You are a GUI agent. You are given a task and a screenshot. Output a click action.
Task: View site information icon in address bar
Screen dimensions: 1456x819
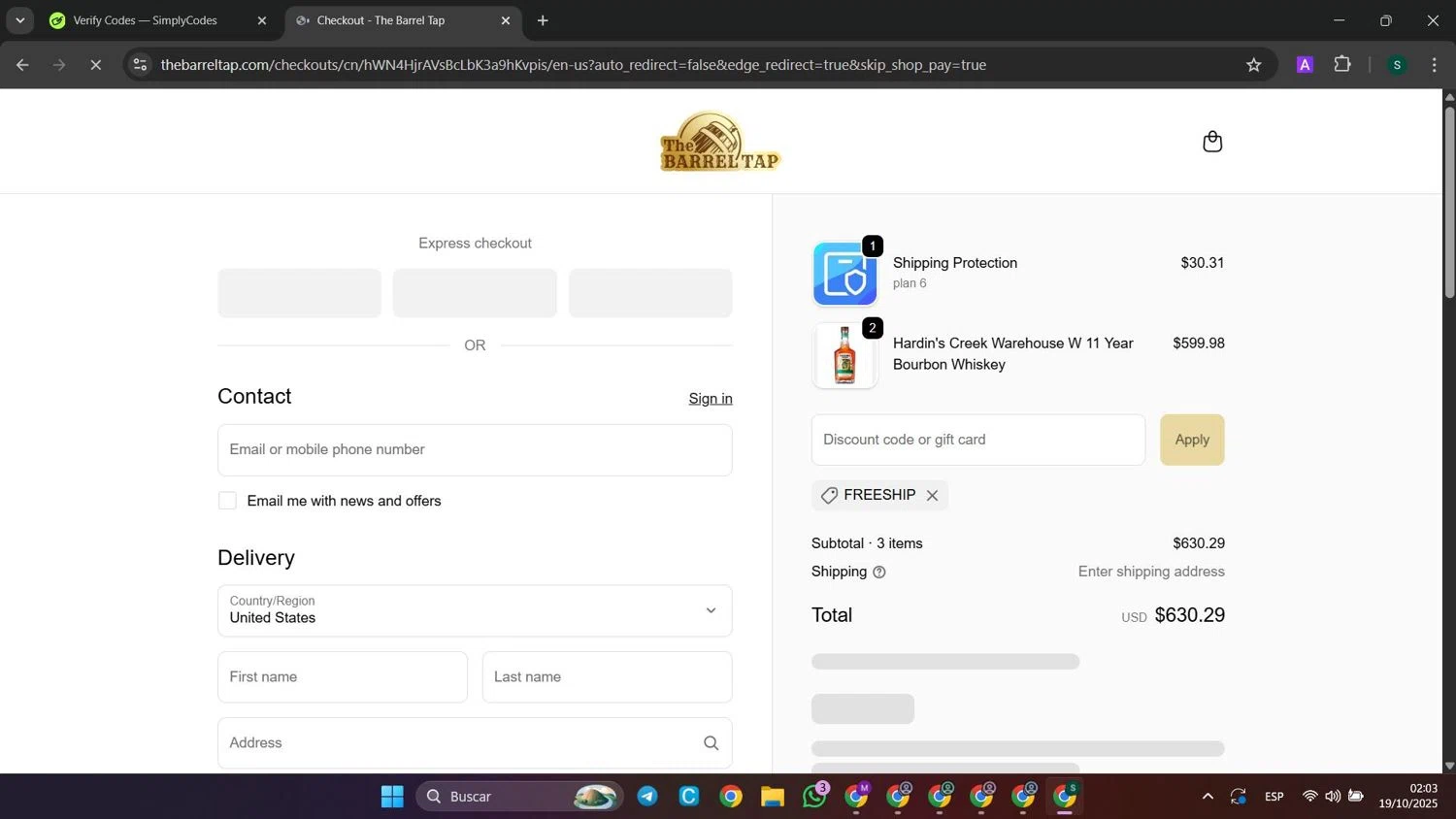[x=141, y=65]
